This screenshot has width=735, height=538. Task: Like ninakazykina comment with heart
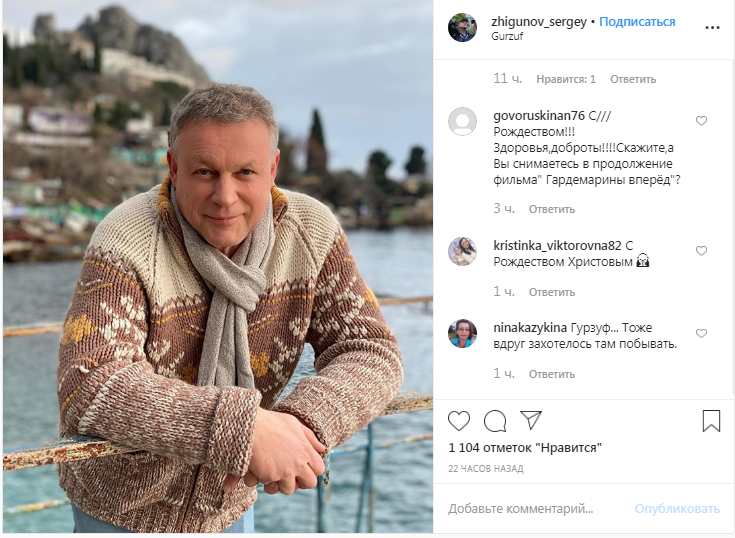(x=701, y=333)
